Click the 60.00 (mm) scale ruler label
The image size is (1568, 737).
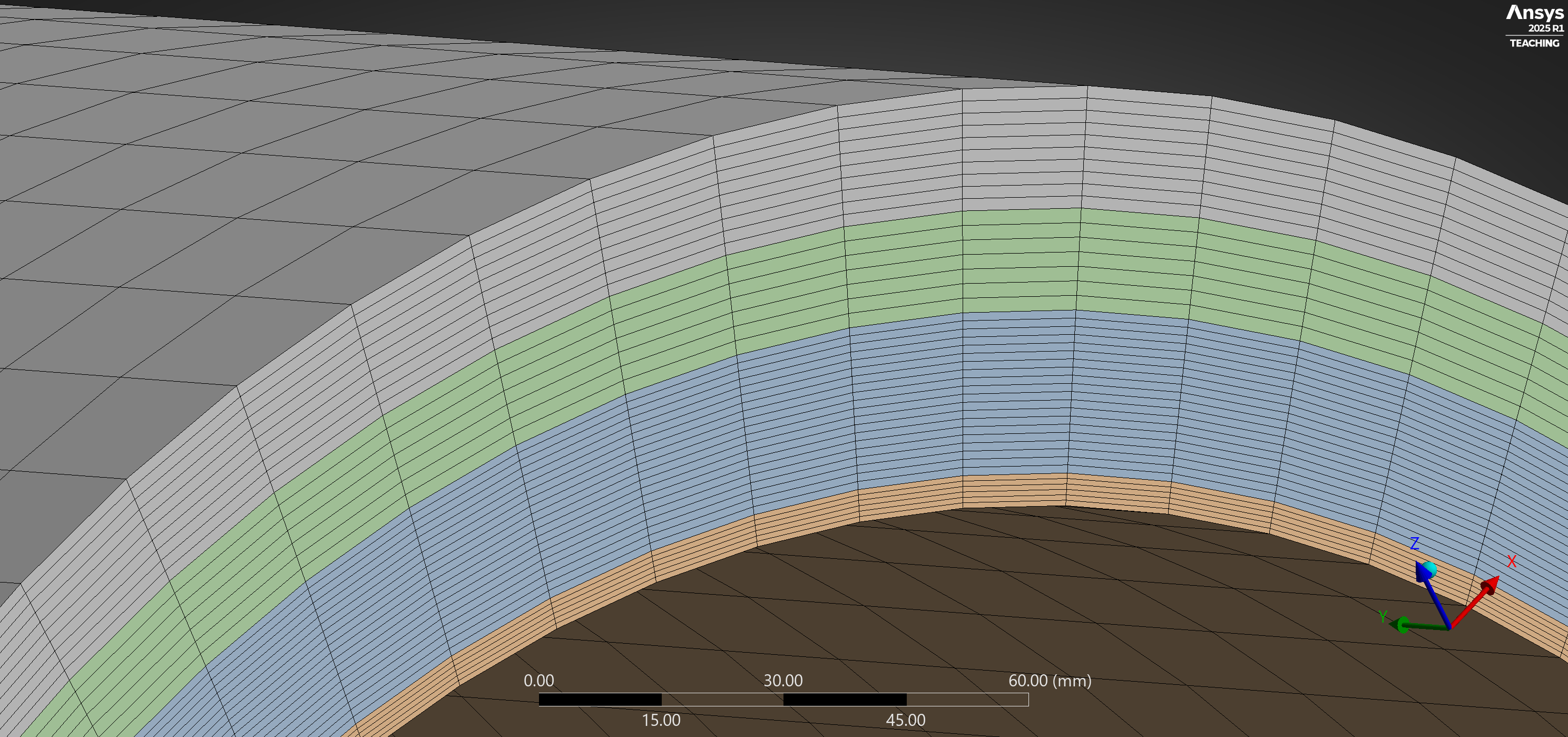pyautogui.click(x=1050, y=681)
